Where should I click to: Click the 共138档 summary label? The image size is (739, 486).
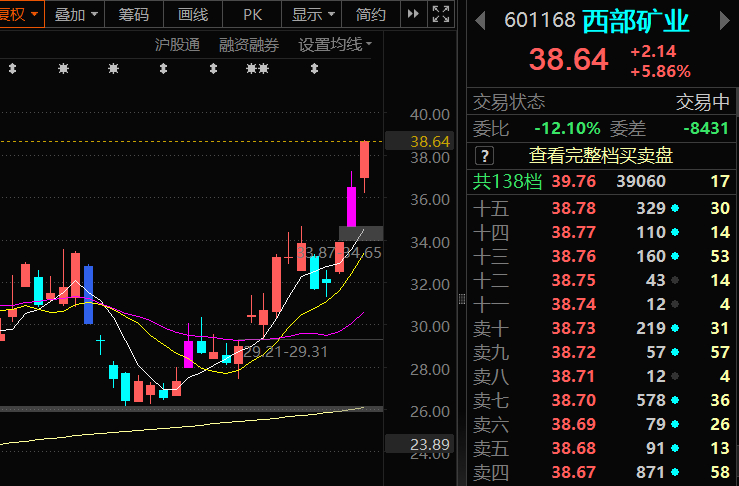[507, 181]
